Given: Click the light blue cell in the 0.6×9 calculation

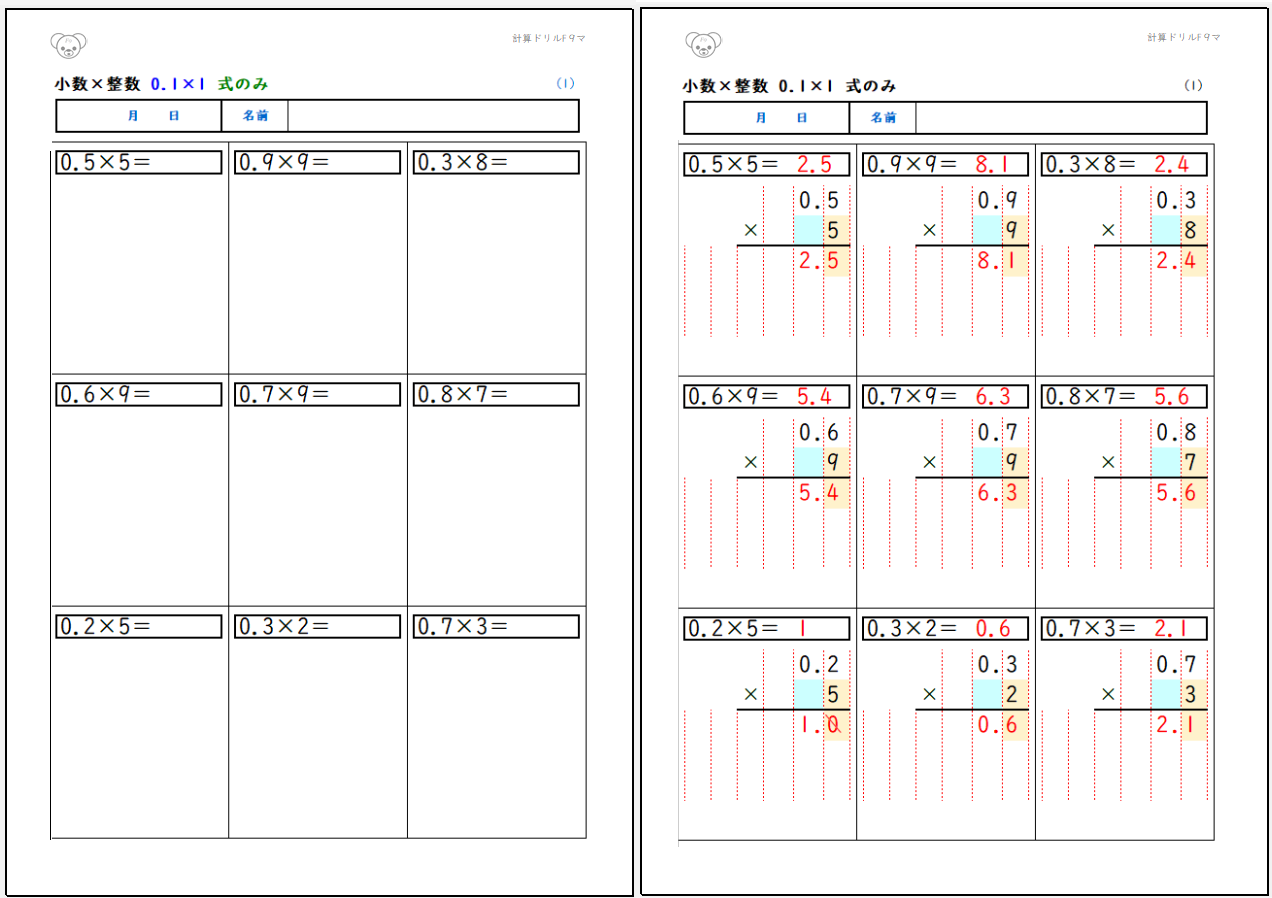Looking at the screenshot, I should coord(807,462).
